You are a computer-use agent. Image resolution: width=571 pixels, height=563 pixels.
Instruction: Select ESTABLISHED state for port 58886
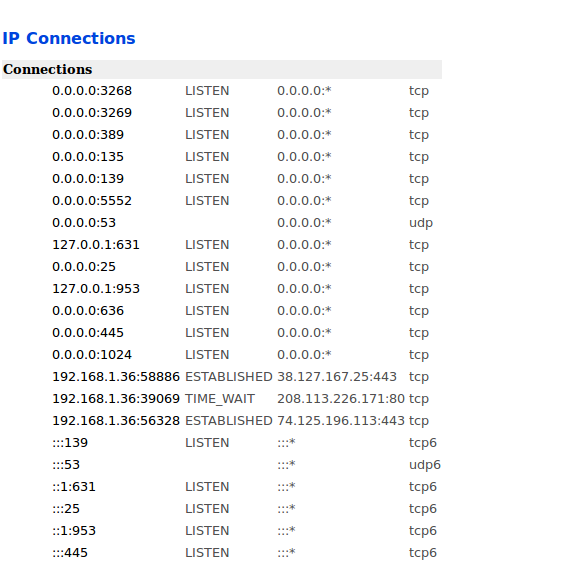(x=229, y=377)
